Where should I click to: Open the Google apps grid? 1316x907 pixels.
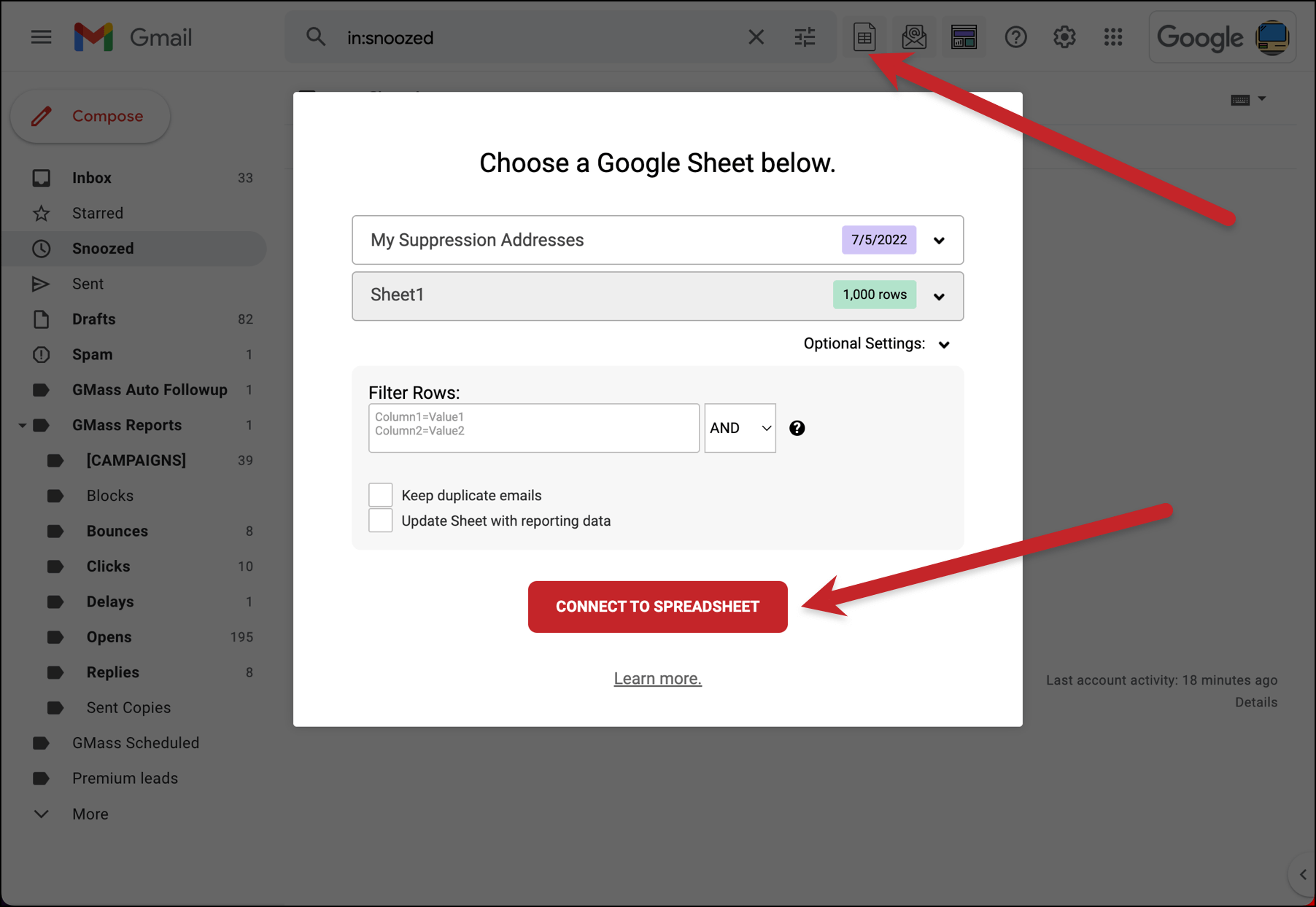pyautogui.click(x=1113, y=37)
